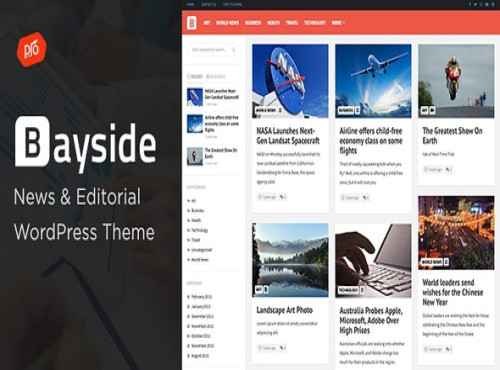Click the post-format icon beside World News tag on NASA image
500x370 pixels.
pyautogui.click(x=280, y=110)
